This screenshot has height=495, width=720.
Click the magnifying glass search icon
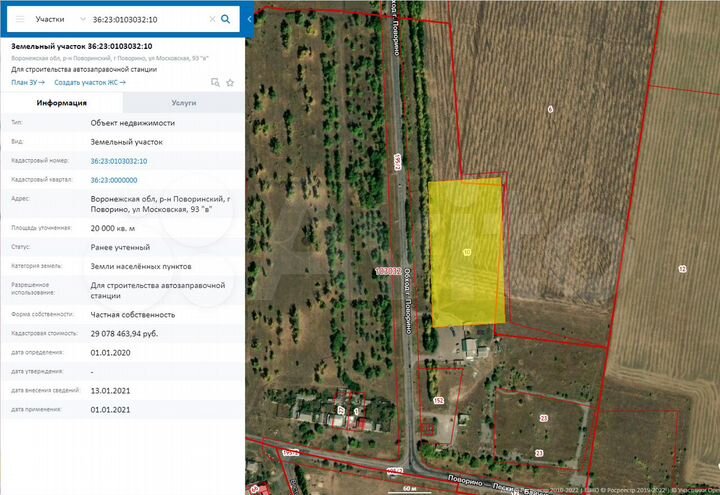(226, 19)
